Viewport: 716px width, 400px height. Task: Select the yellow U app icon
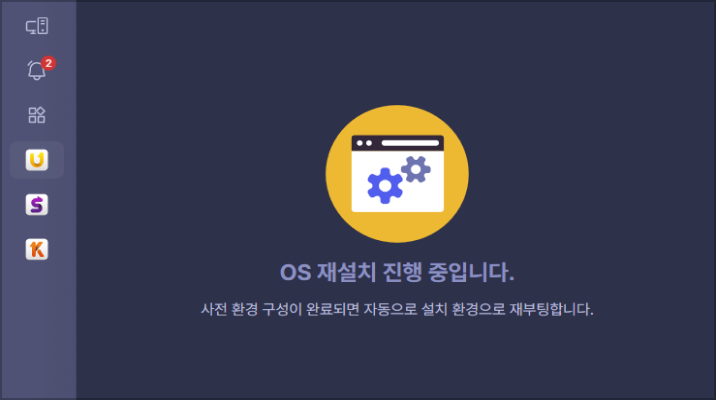coord(37,160)
